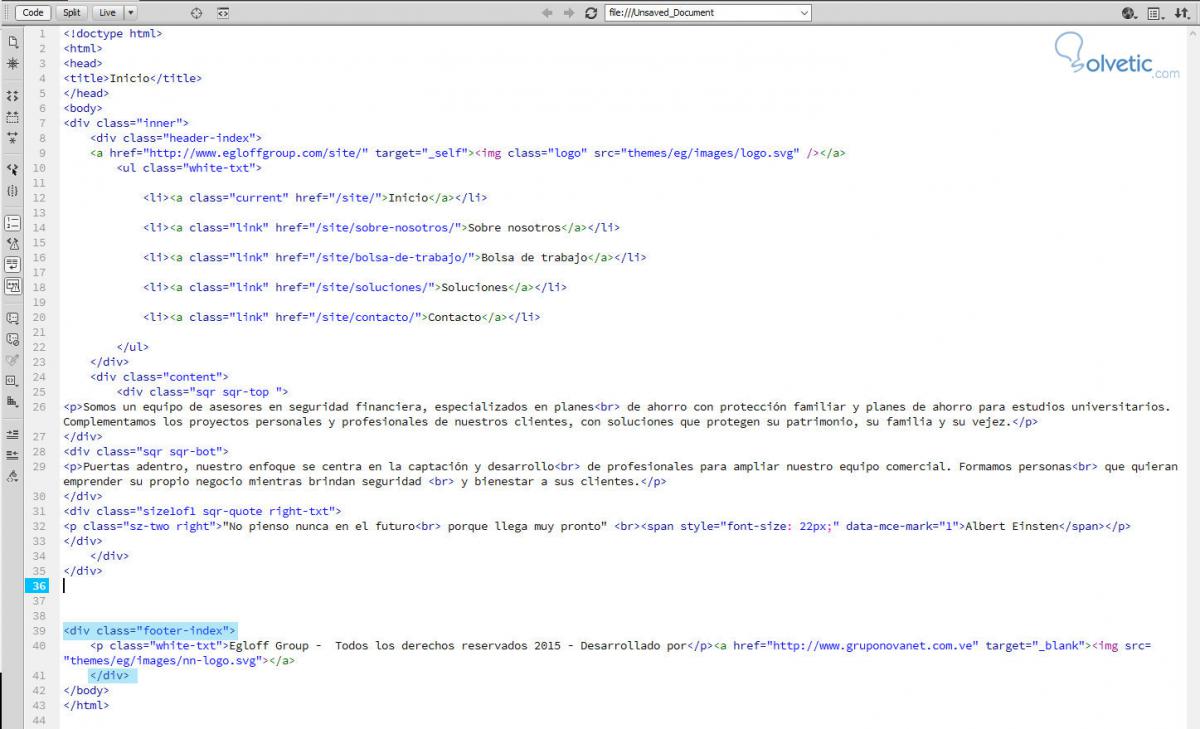Click the Sobre nosotros list item code
This screenshot has width=1200, height=729.
(x=381, y=227)
